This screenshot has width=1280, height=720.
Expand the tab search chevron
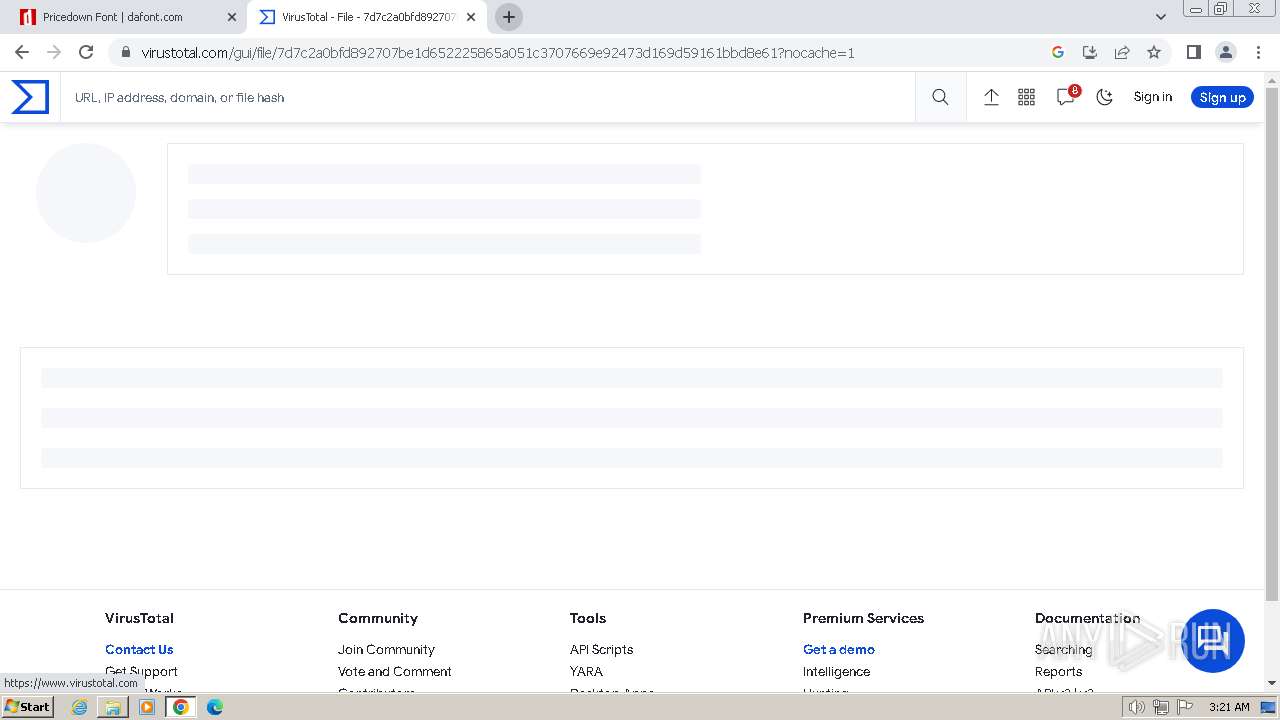point(1161,17)
